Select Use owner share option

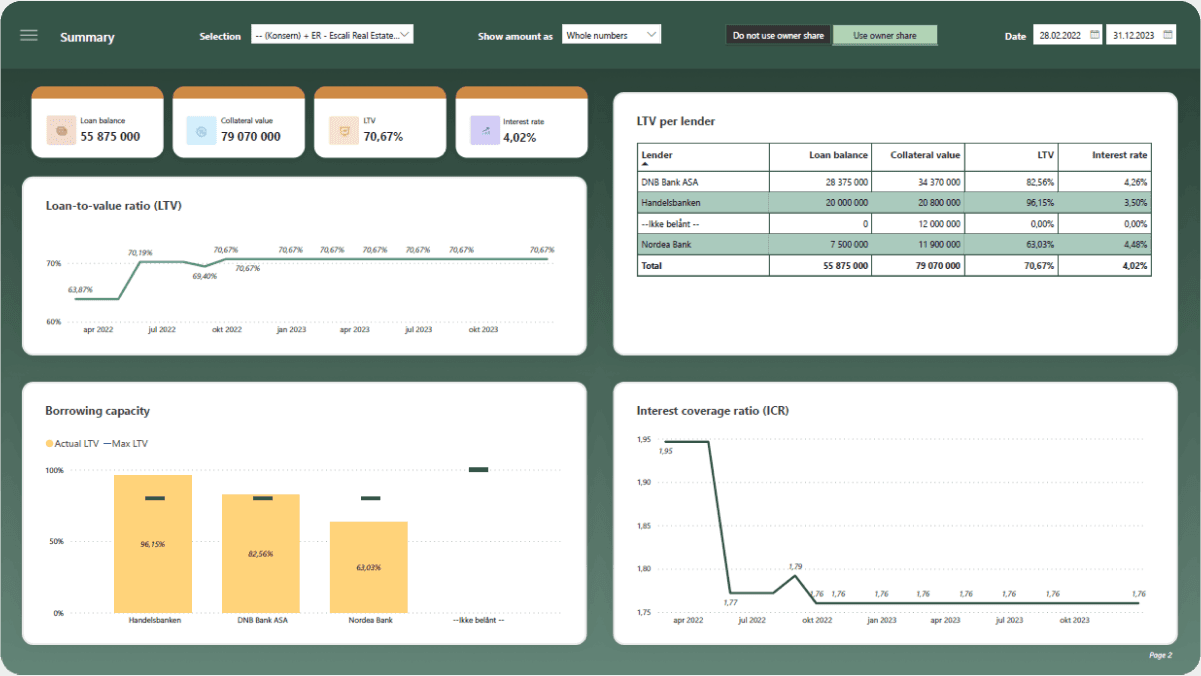pos(885,35)
